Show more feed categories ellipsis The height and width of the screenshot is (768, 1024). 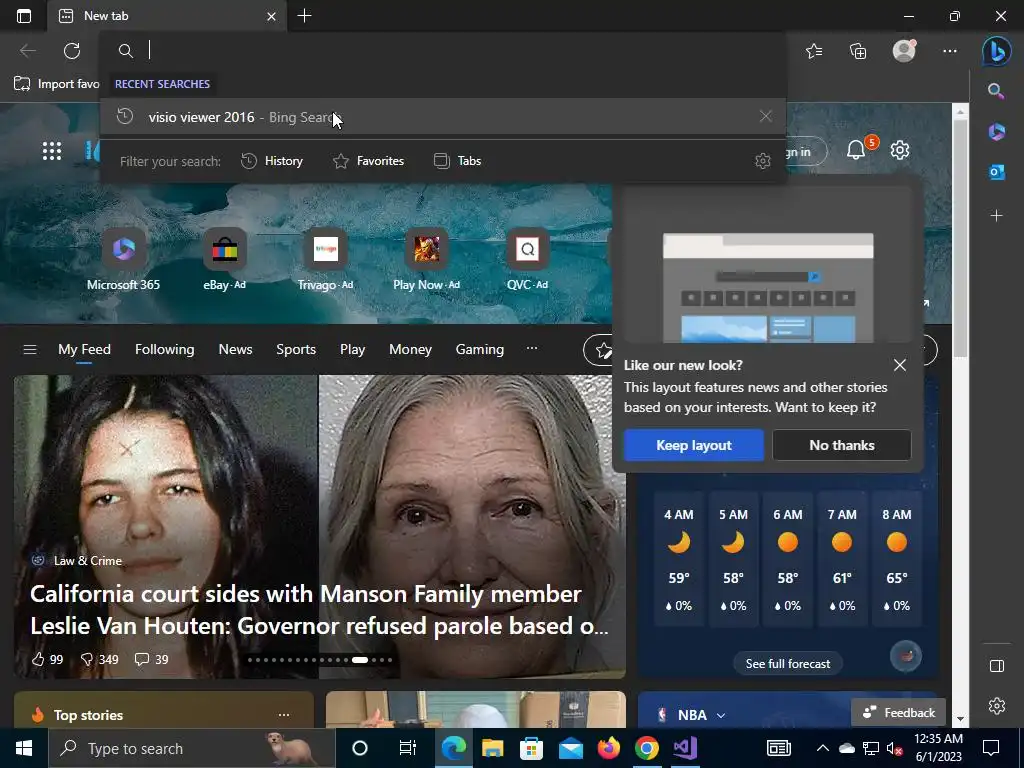pos(532,348)
